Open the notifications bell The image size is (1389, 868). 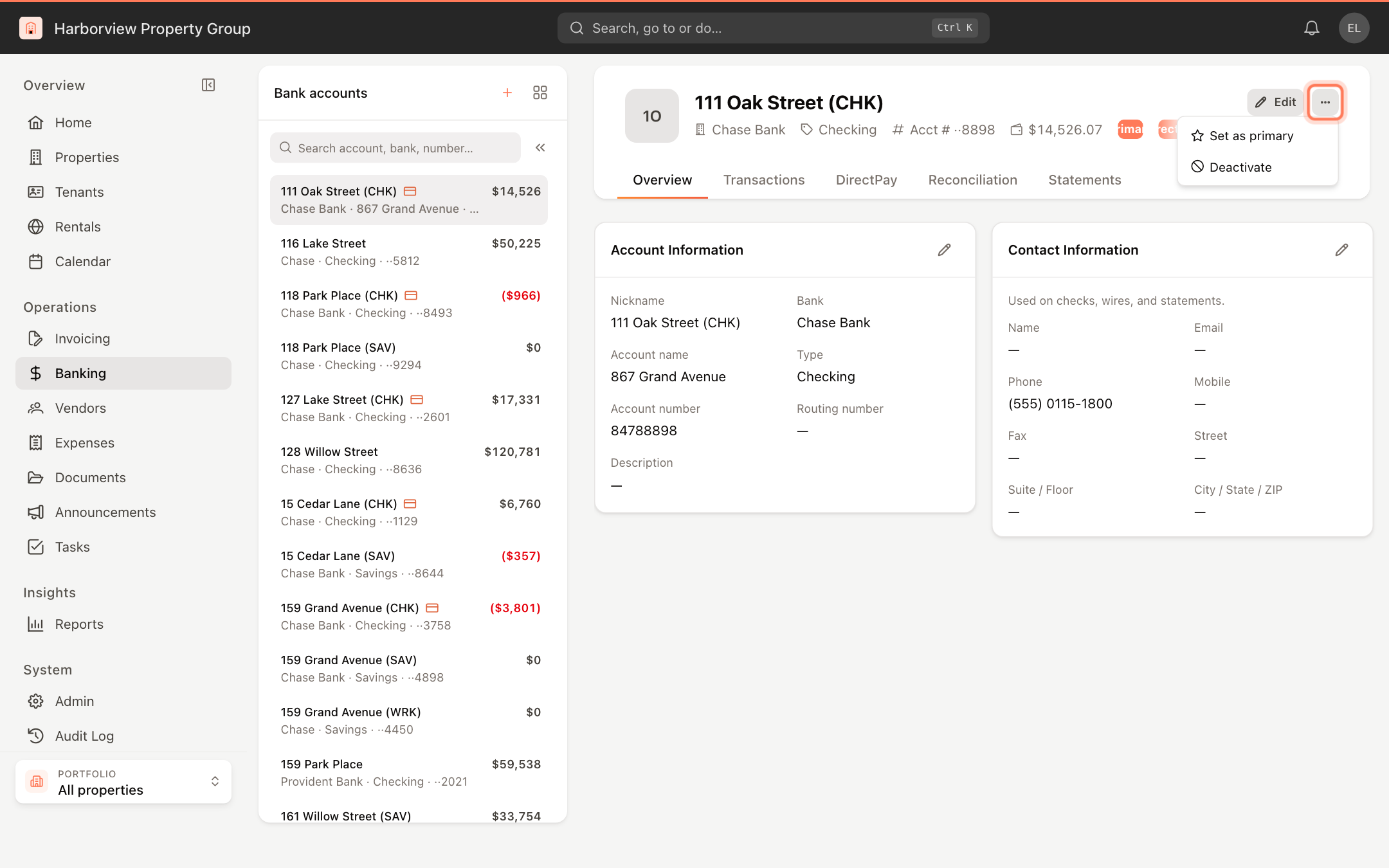point(1312,28)
